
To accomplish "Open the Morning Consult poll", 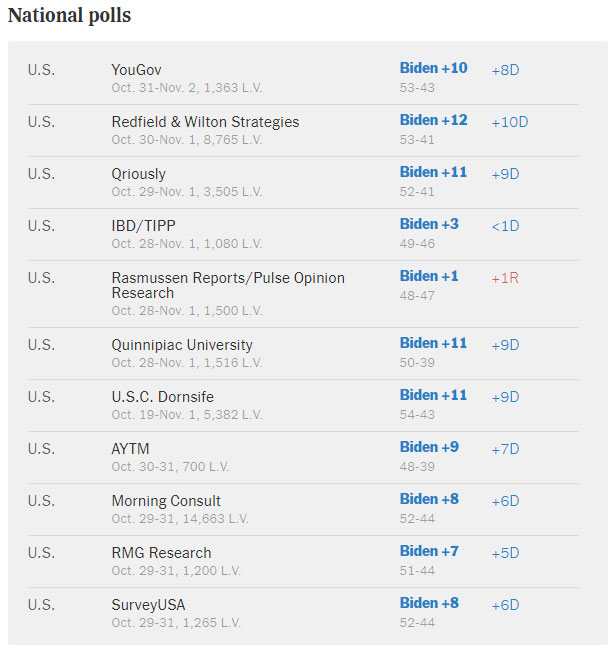I will click(x=166, y=501).
